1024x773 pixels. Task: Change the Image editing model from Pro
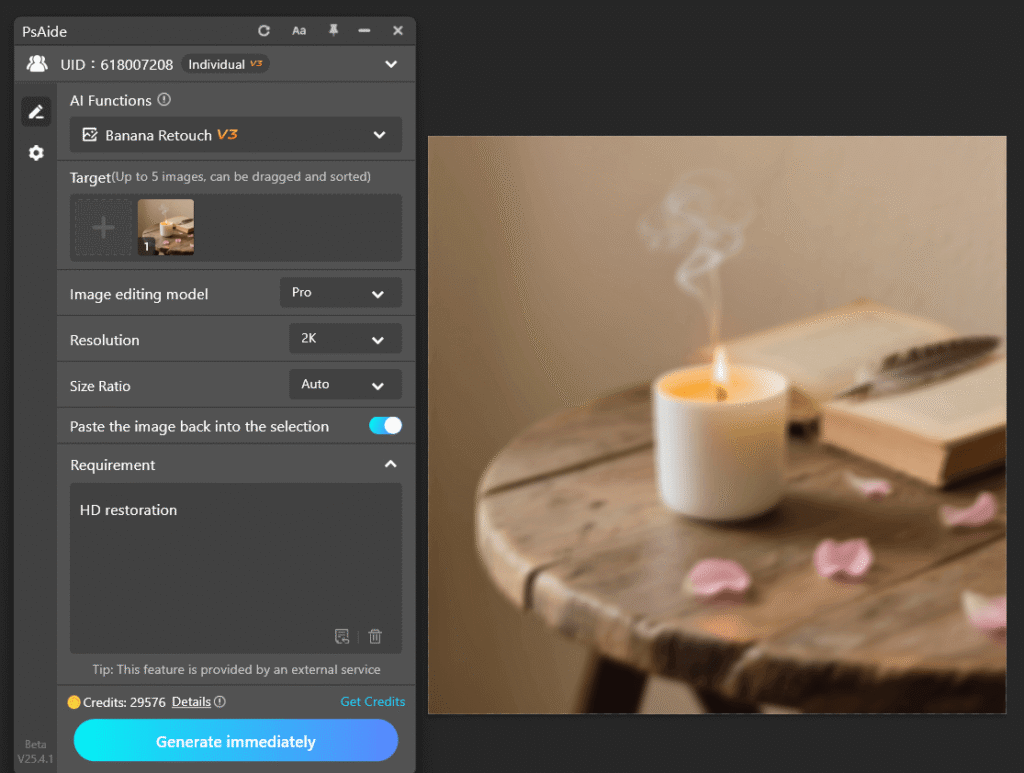click(340, 292)
